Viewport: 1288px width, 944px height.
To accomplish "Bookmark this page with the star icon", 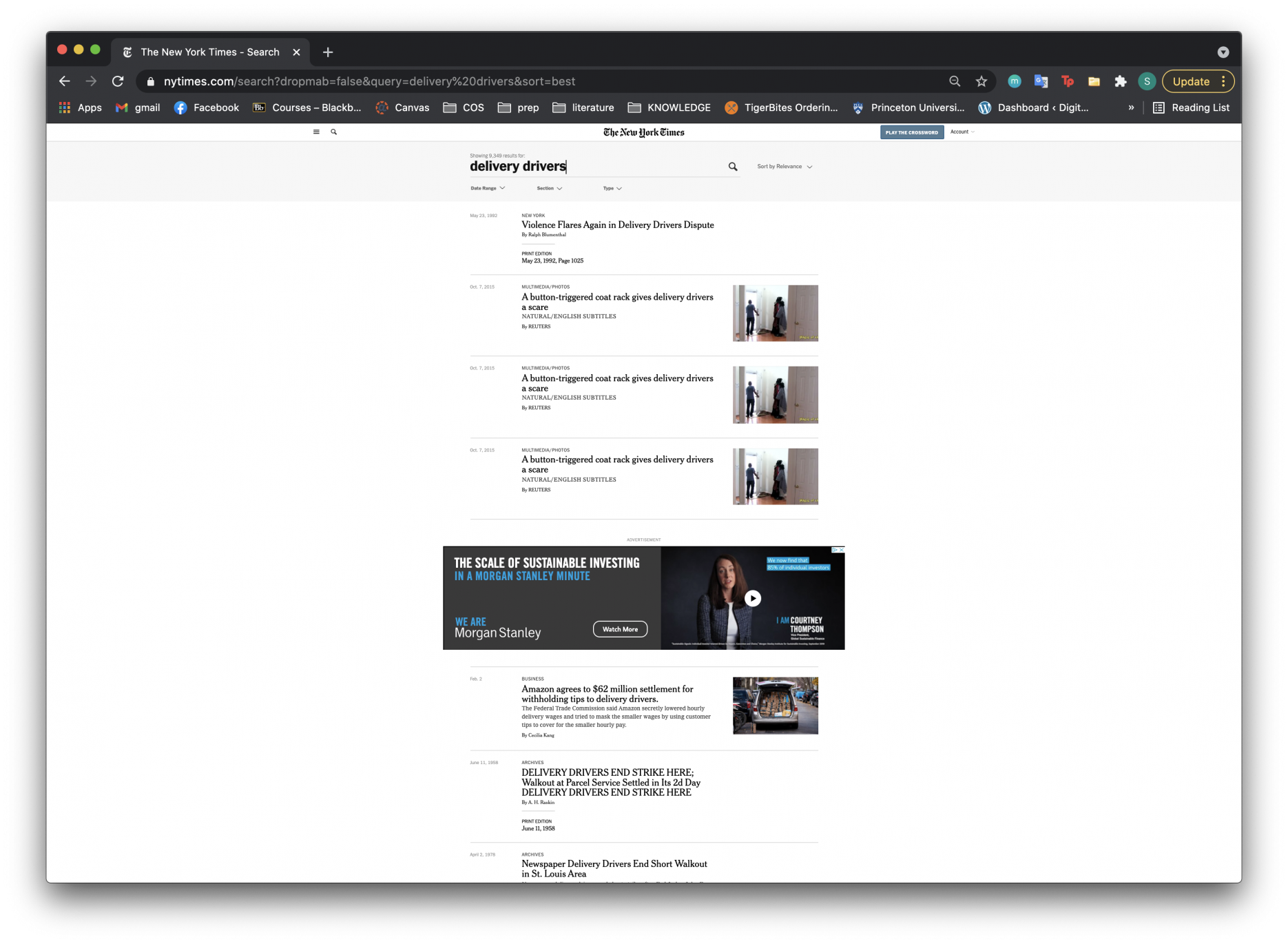I will pyautogui.click(x=981, y=81).
